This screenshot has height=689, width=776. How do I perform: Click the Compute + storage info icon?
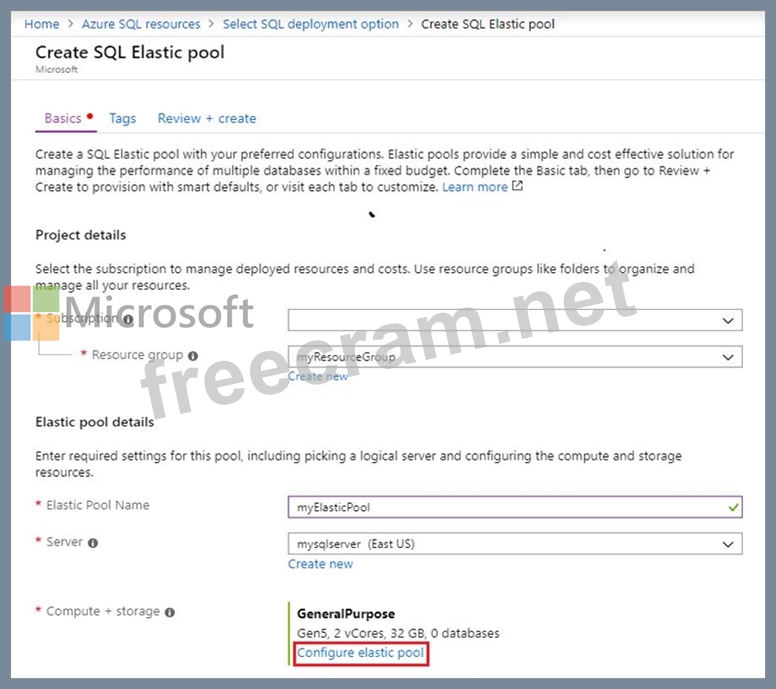170,612
